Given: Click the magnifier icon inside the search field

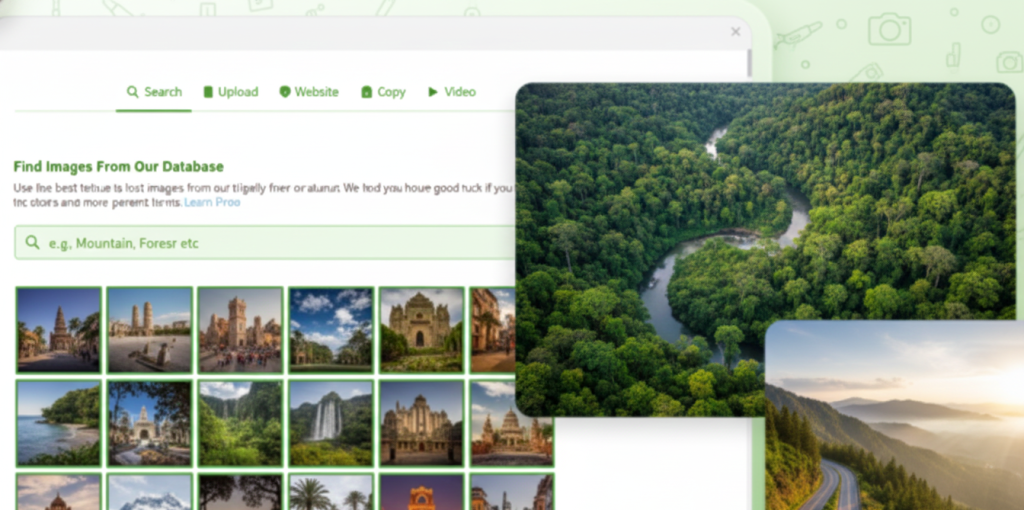Looking at the screenshot, I should tap(32, 243).
